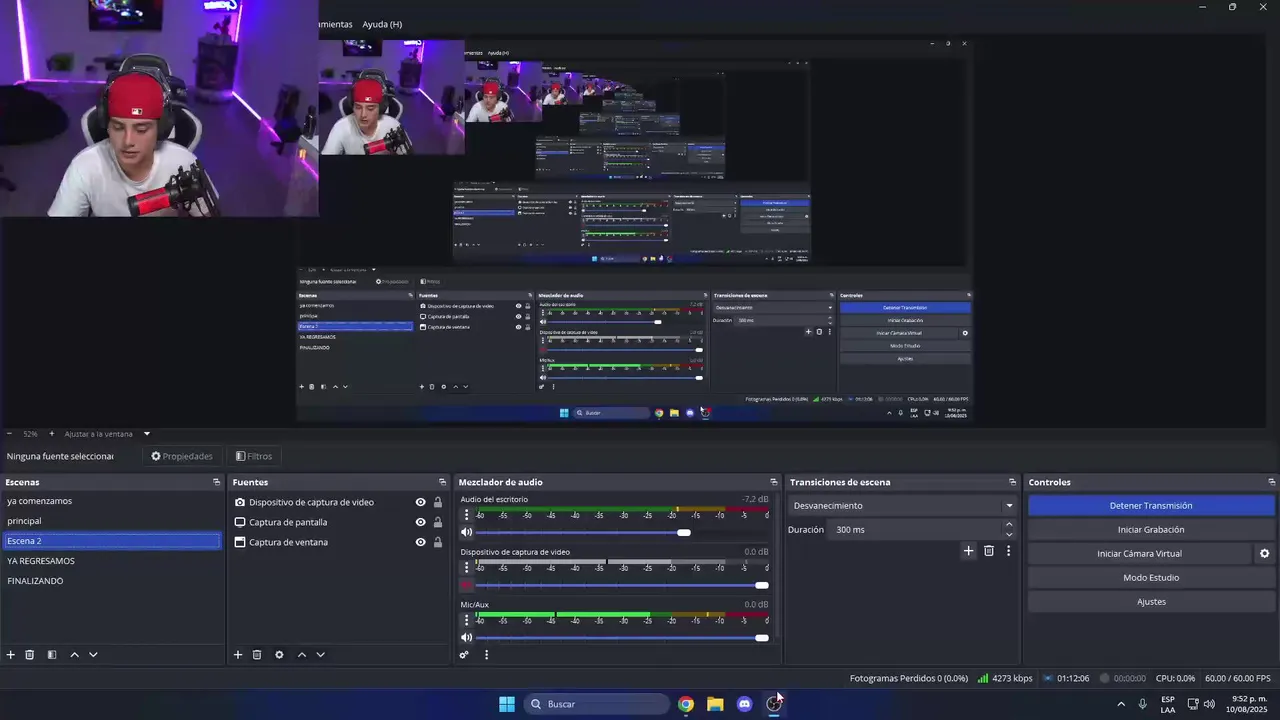
Task: Open Filtros for selected source
Action: pos(254,456)
